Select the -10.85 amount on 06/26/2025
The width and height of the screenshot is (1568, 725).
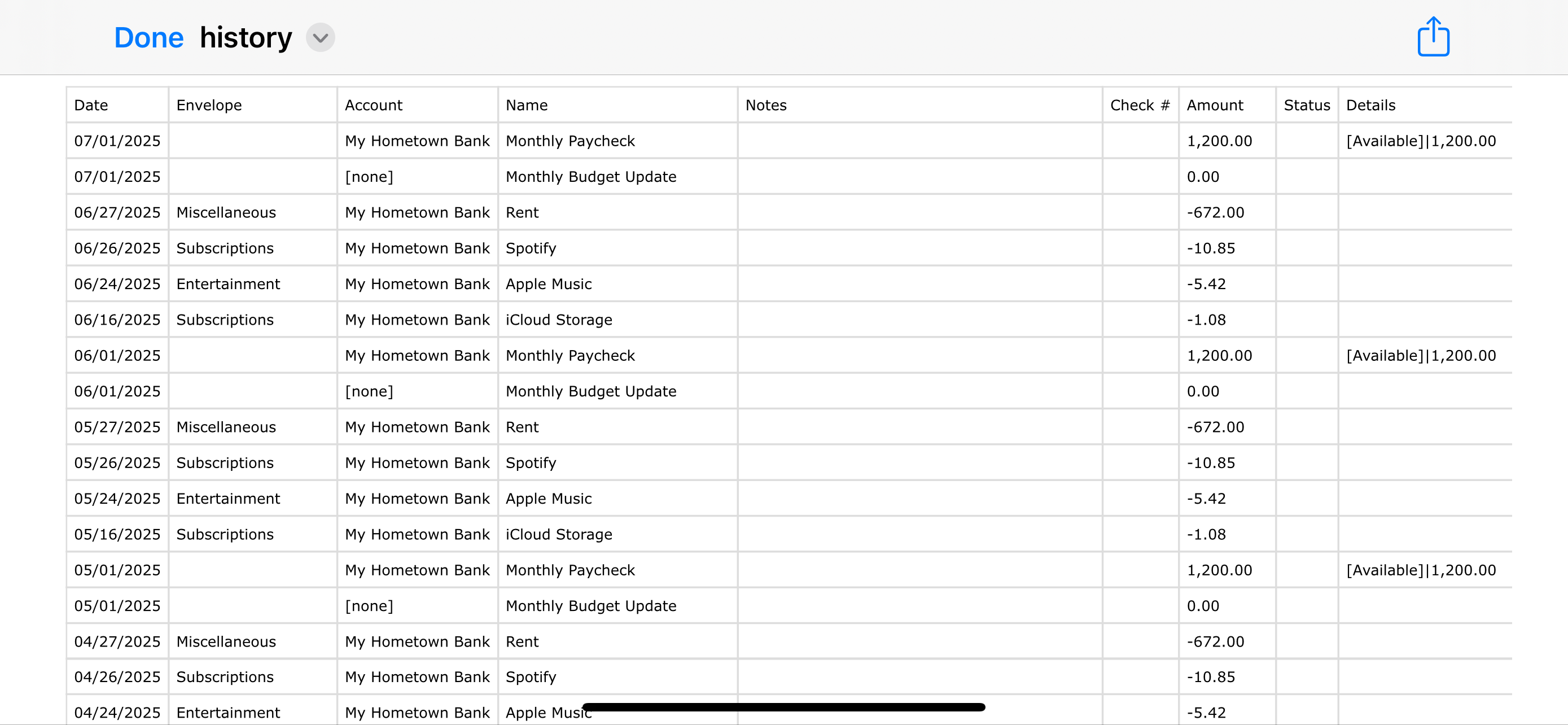(1211, 248)
